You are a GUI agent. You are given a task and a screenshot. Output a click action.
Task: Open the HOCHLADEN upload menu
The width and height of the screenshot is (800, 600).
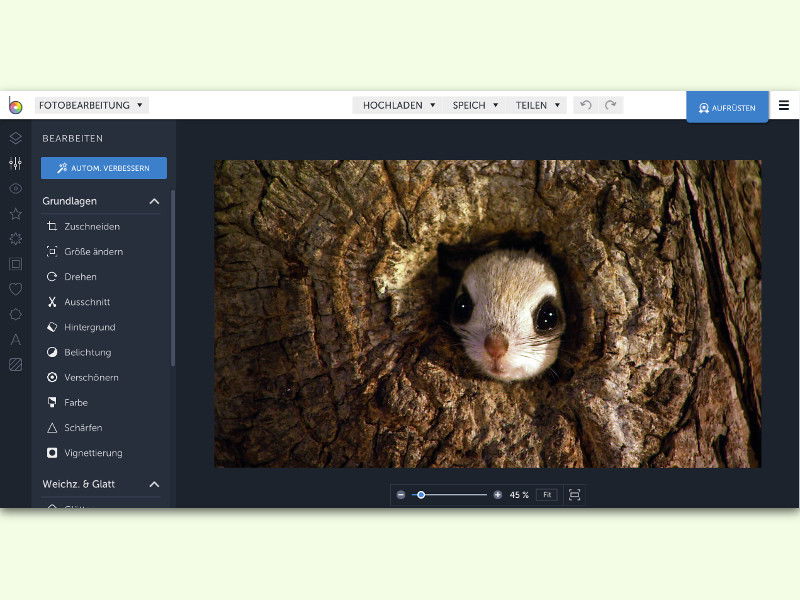398,105
